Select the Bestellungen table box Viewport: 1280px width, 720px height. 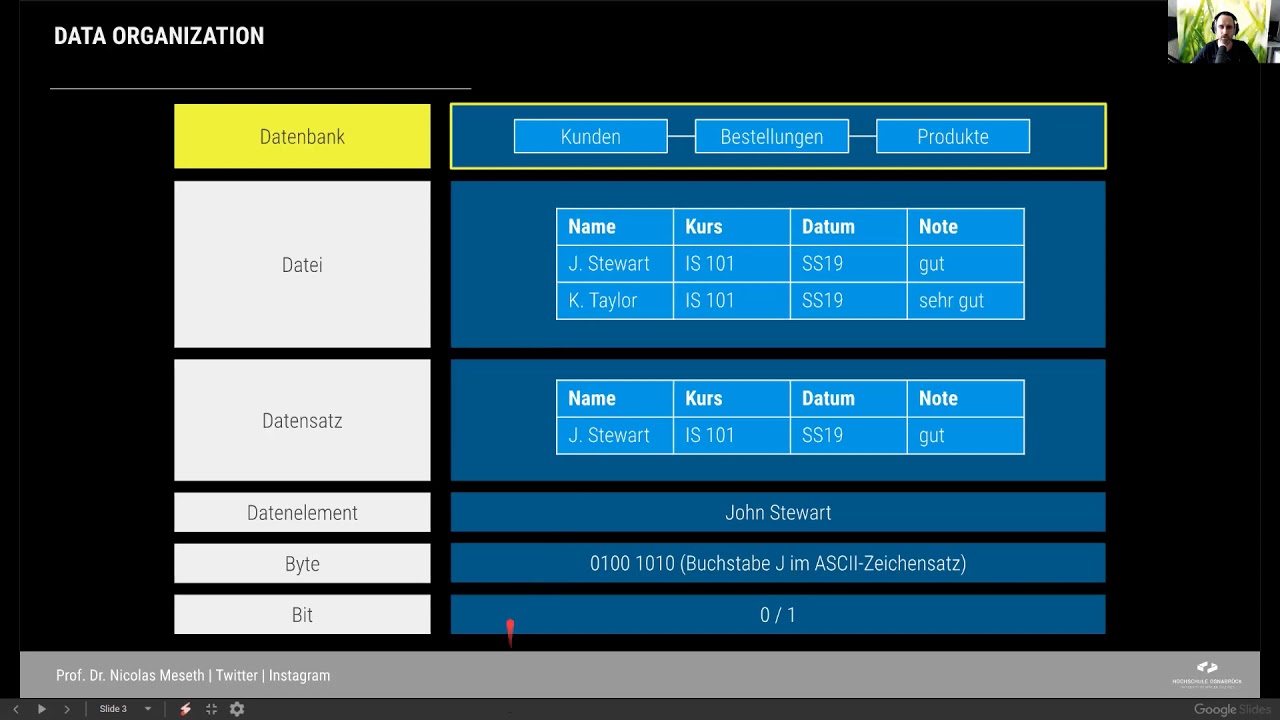coord(772,137)
